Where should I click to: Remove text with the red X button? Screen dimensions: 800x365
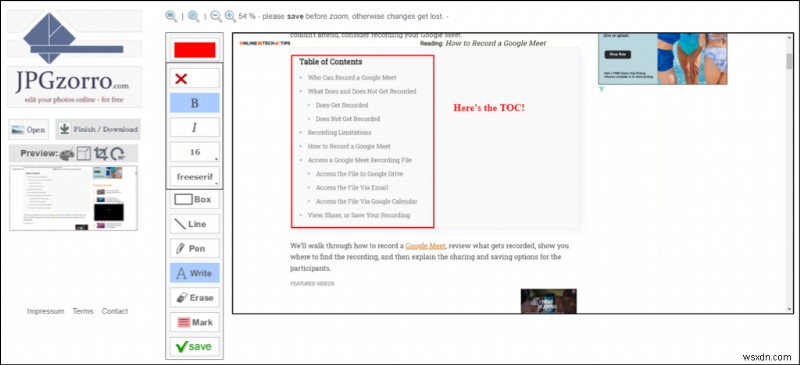[194, 79]
